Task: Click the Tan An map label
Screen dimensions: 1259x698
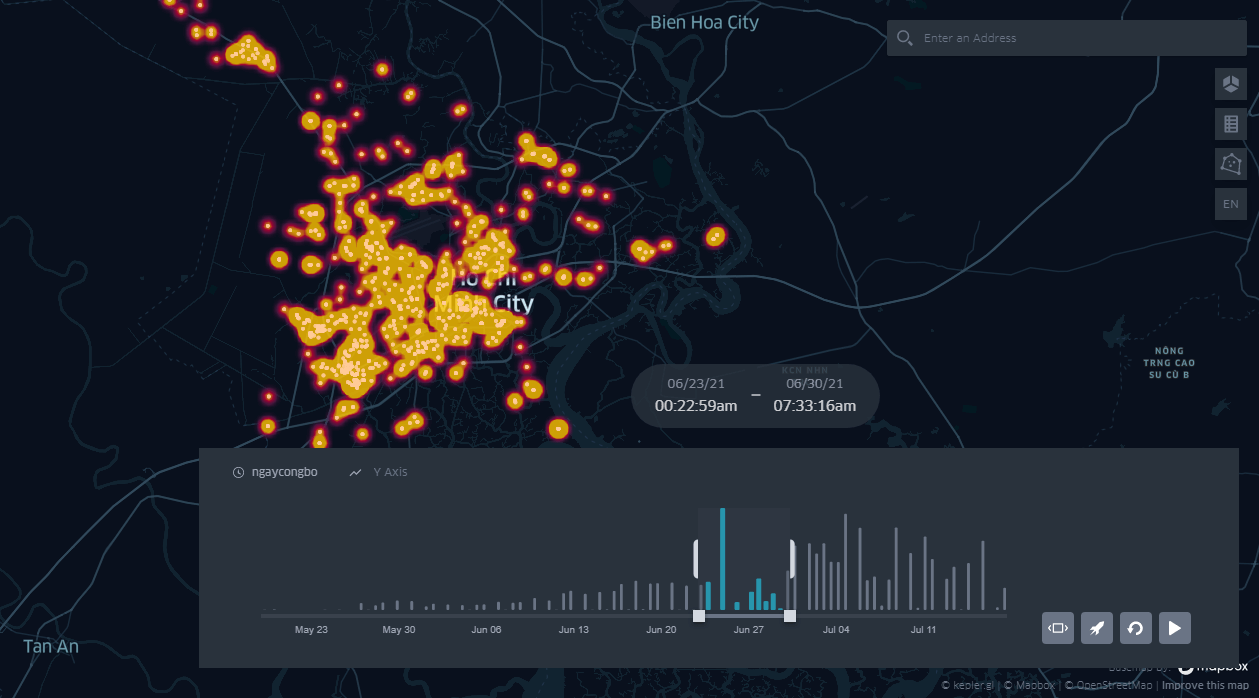Action: pyautogui.click(x=51, y=646)
